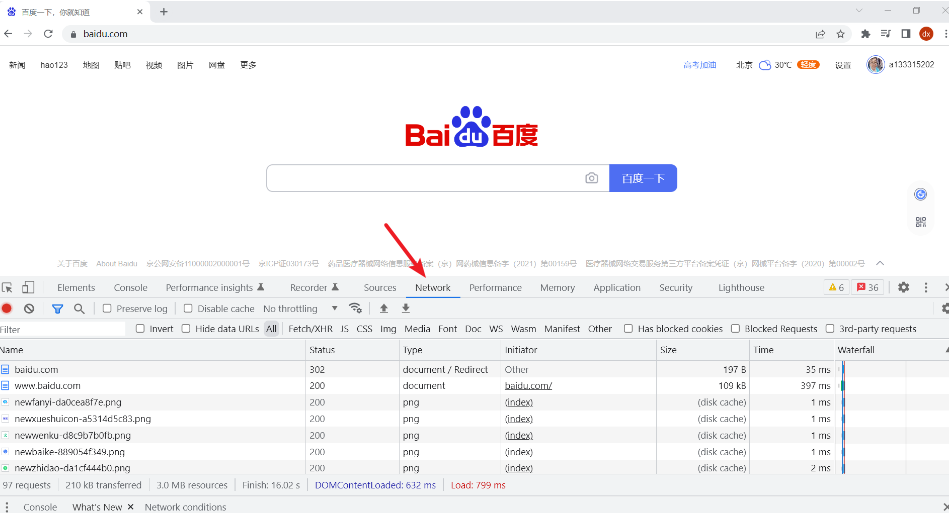The image size is (952, 516).
Task: Expand the page footer chevron arrow
Action: pyautogui.click(x=880, y=263)
